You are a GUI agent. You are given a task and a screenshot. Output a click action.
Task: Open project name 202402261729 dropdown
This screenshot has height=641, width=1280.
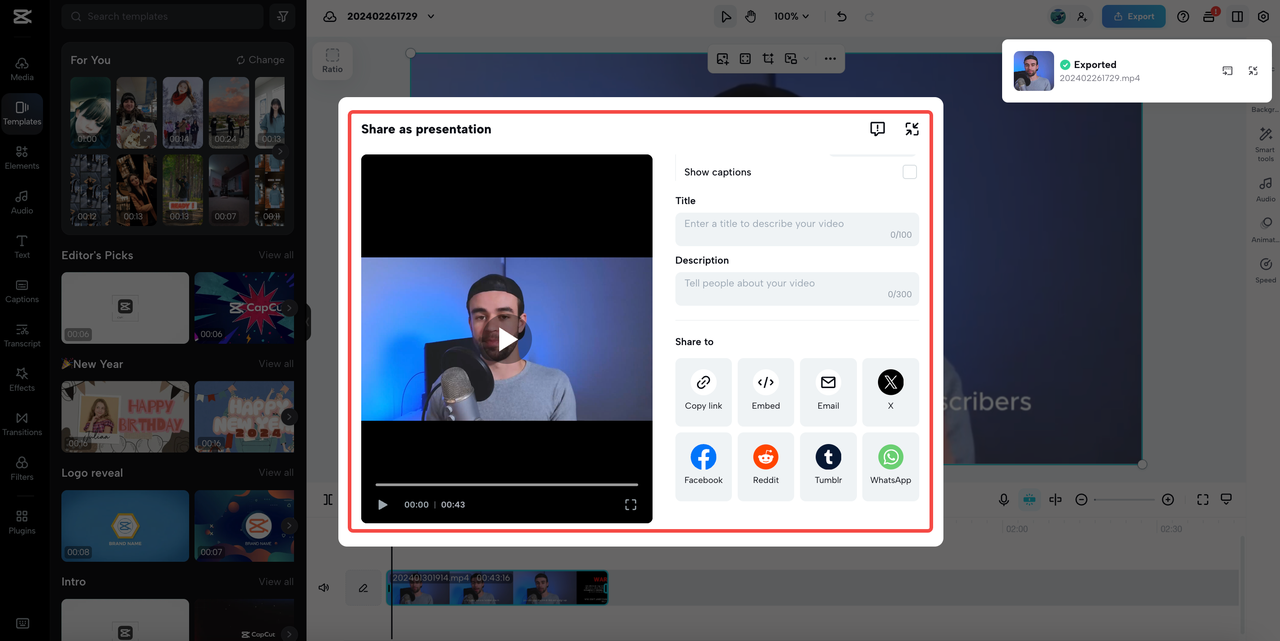(391, 16)
